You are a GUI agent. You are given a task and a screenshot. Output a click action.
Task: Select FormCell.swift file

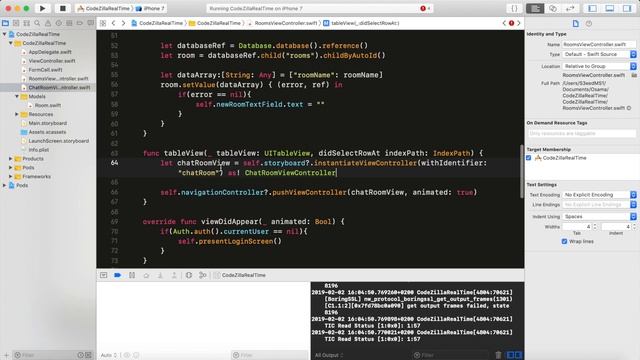(45, 70)
